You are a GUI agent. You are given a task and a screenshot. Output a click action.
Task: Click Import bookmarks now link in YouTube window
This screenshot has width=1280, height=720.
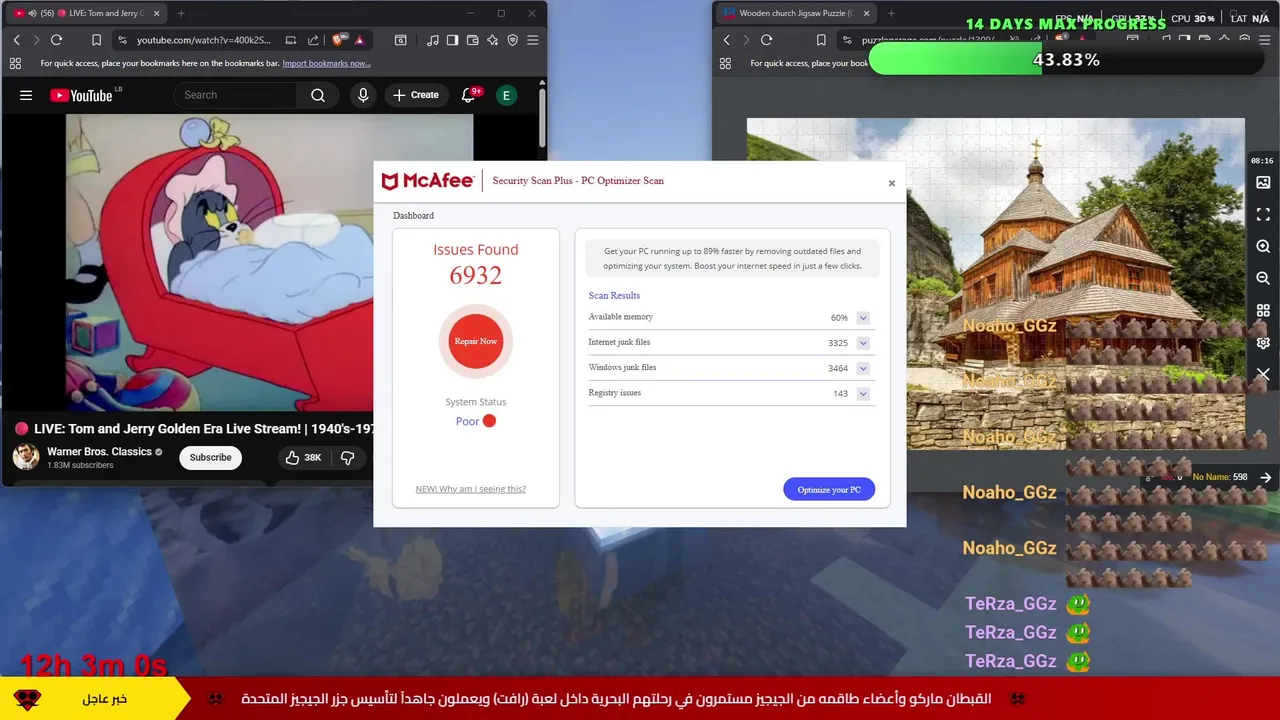(x=326, y=63)
